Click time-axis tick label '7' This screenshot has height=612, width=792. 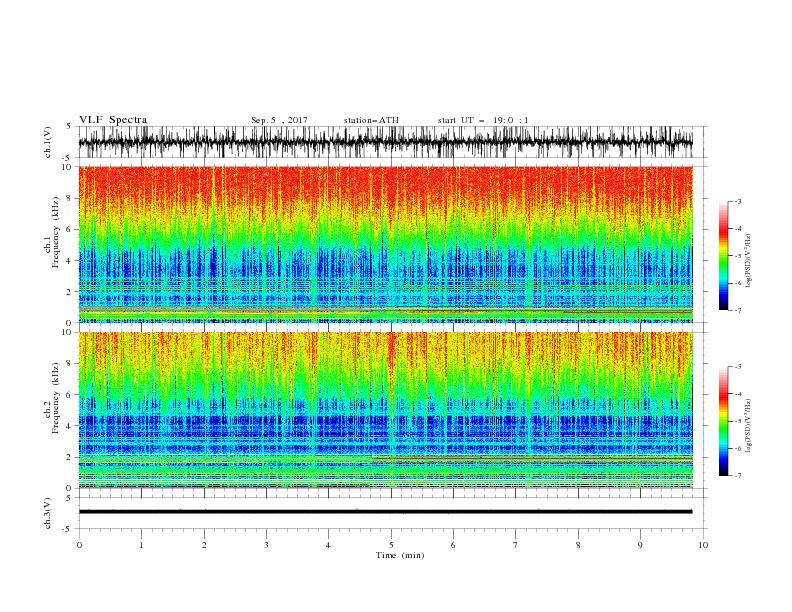pos(516,545)
